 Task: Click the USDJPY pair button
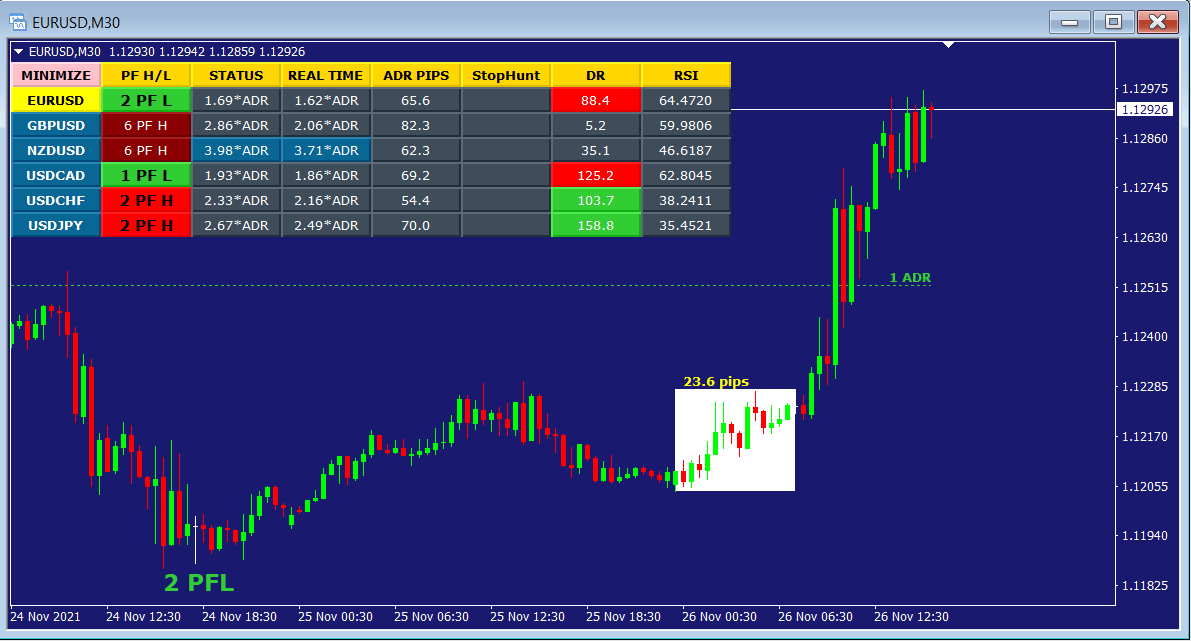[56, 225]
